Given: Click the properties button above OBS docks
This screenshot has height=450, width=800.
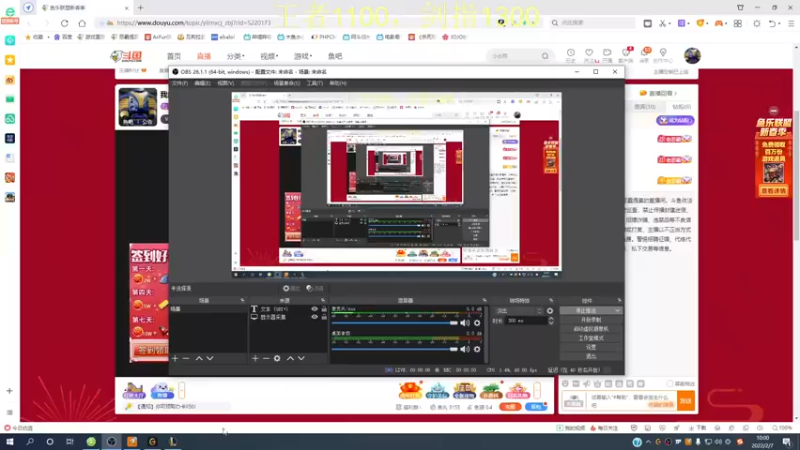Looking at the screenshot, I should tap(292, 289).
